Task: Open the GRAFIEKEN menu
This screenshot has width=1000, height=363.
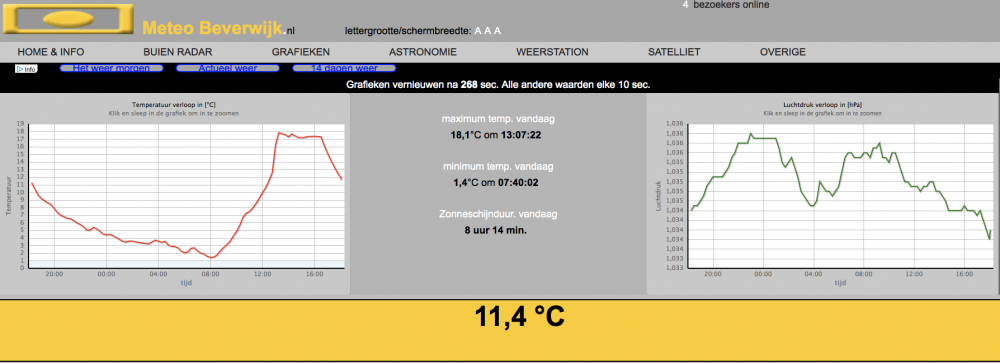Action: click(300, 52)
